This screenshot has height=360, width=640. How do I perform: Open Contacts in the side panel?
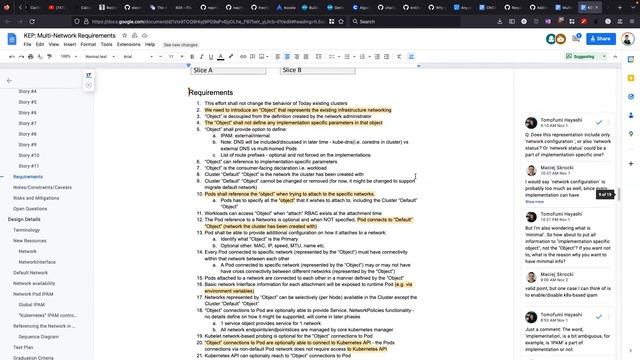(631, 116)
